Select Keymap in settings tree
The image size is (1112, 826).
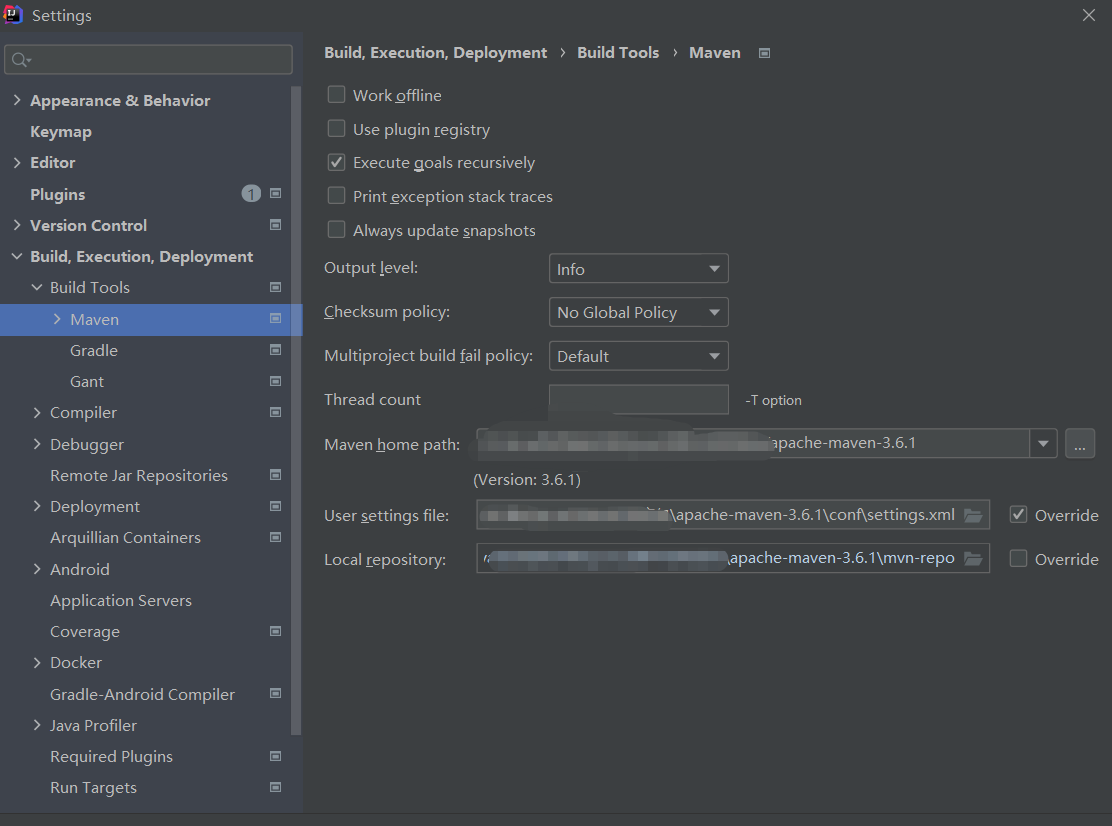61,132
